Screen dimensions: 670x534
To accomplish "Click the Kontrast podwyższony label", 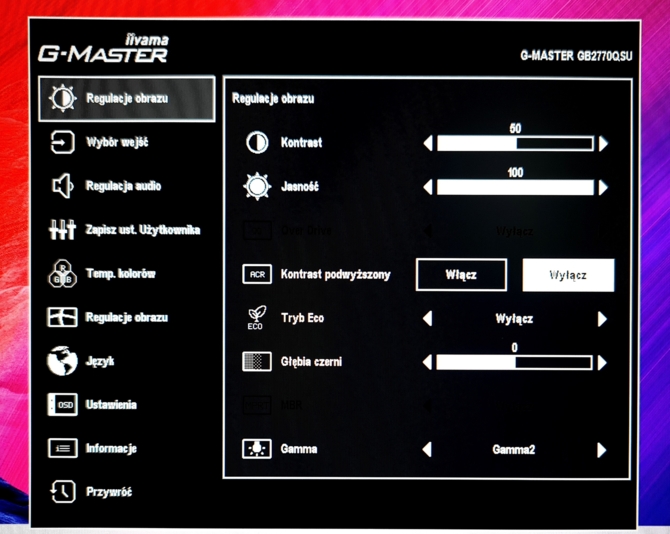I will (x=335, y=274).
